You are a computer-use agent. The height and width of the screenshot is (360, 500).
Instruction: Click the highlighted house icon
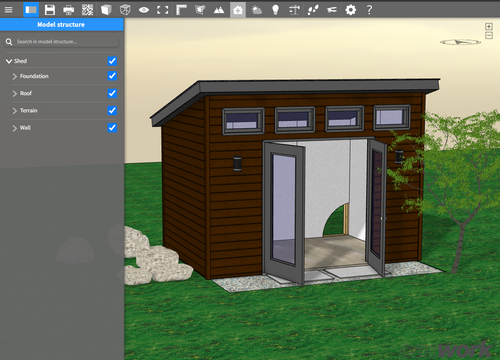(238, 10)
